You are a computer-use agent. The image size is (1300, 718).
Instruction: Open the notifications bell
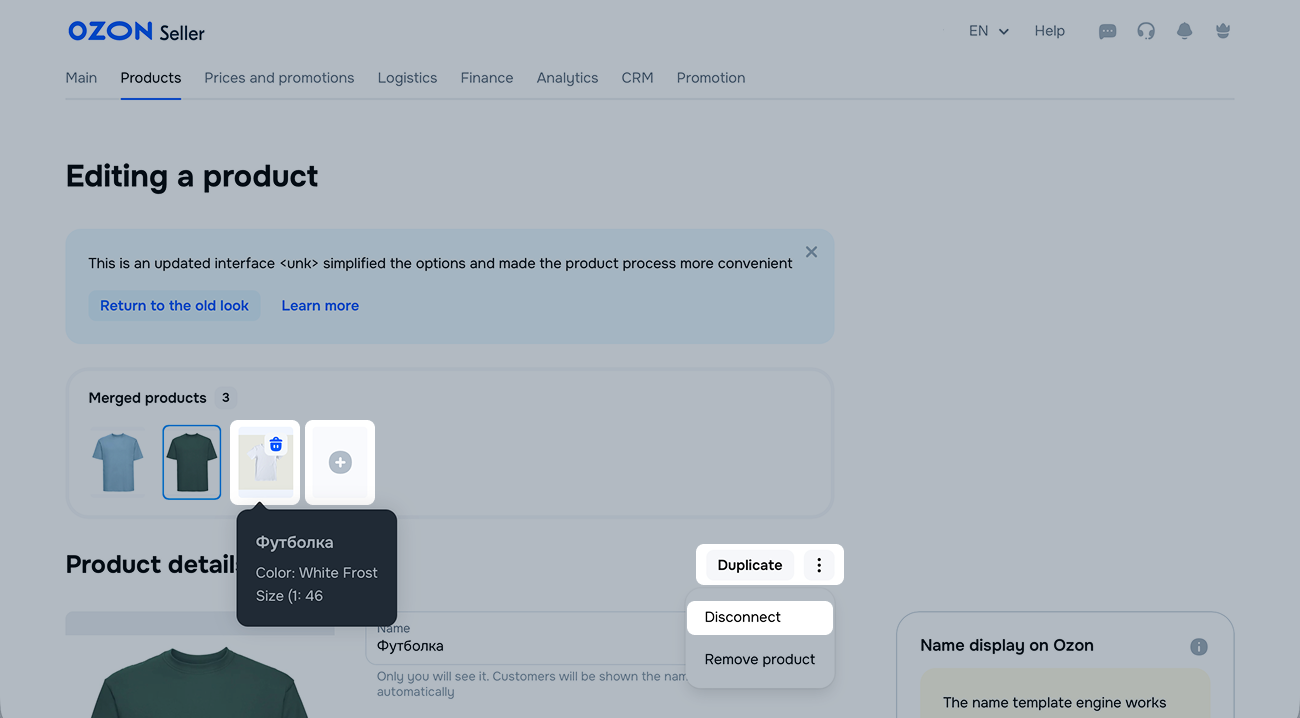(x=1185, y=31)
